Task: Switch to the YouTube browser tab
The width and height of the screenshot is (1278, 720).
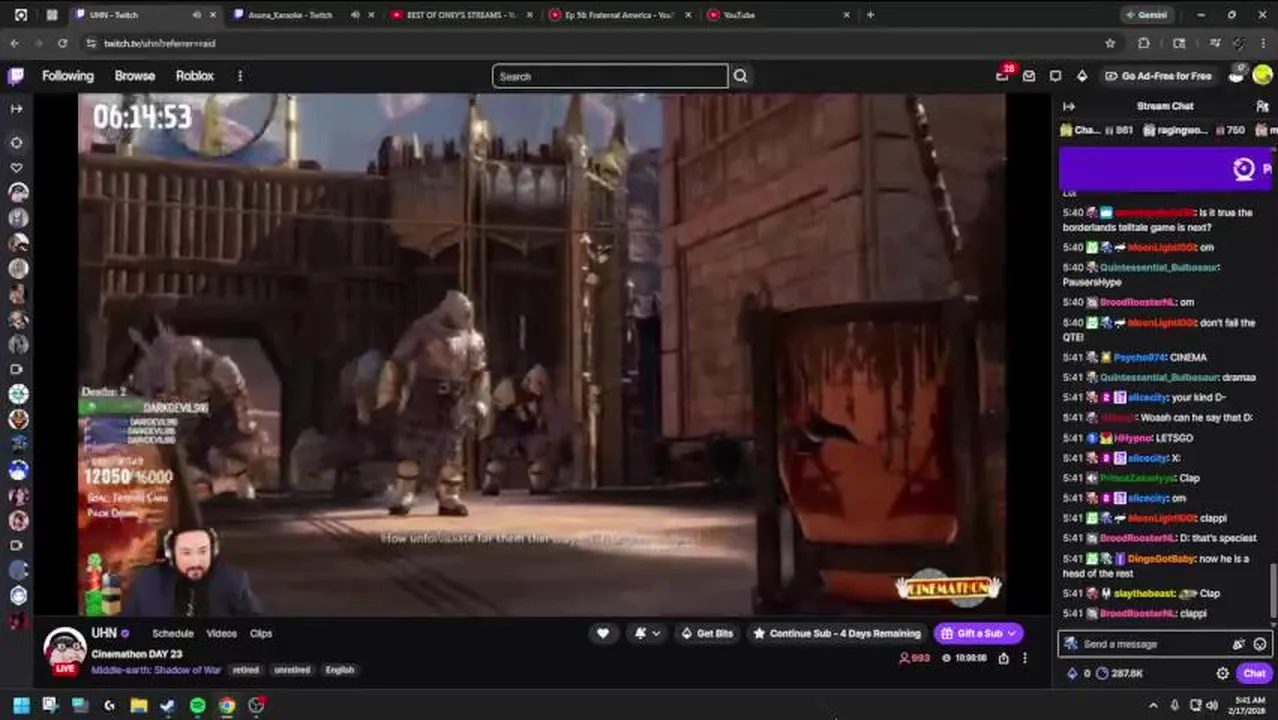Action: click(777, 15)
